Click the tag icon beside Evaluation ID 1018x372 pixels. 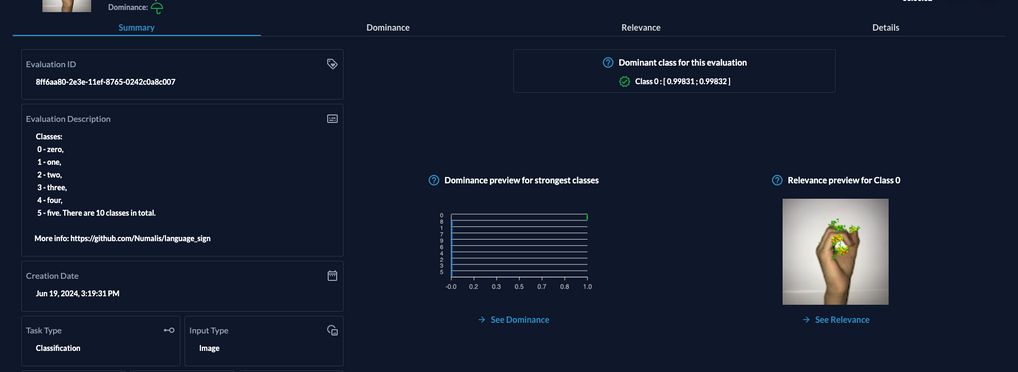tap(332, 64)
